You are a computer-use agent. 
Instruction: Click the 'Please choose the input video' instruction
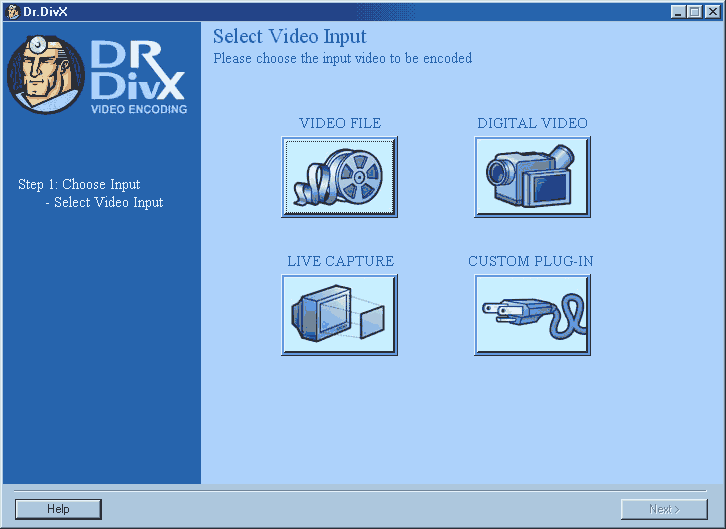point(342,58)
